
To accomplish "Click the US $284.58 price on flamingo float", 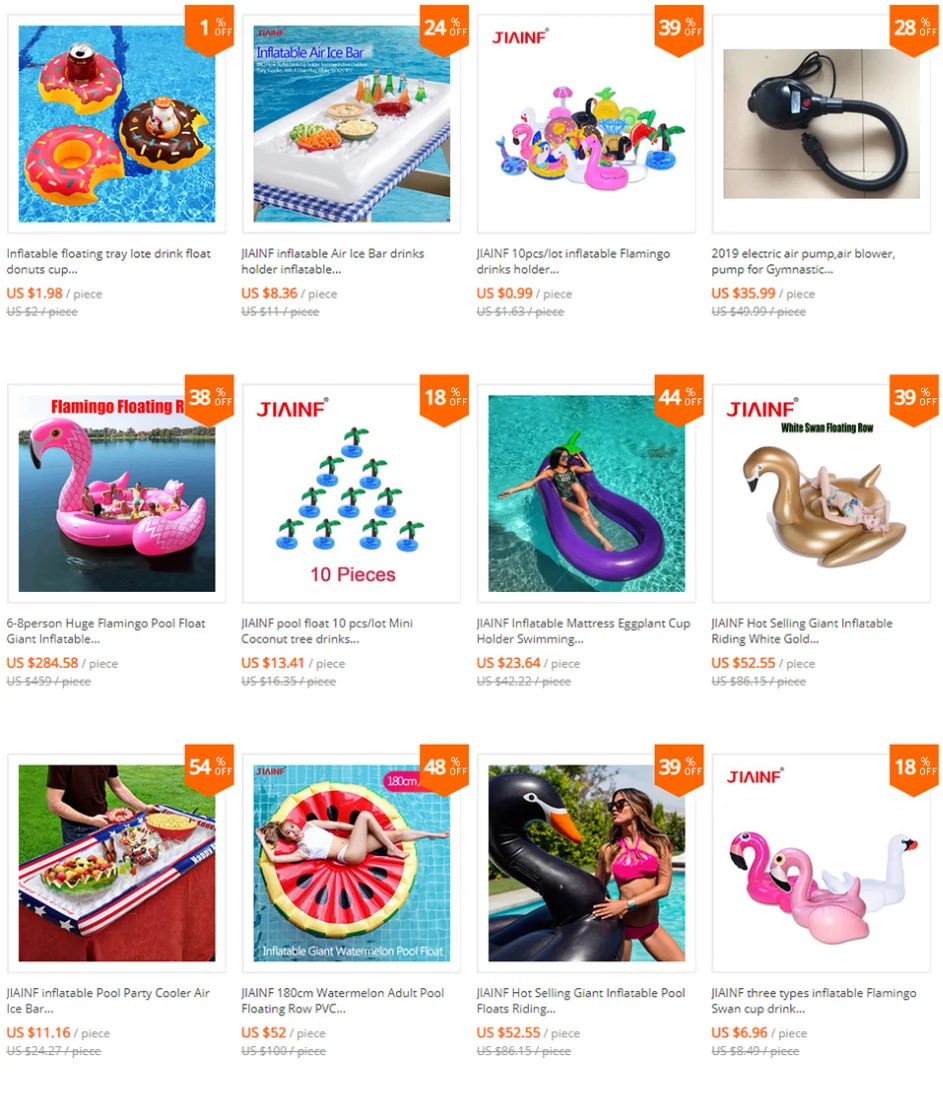I will tap(43, 663).
